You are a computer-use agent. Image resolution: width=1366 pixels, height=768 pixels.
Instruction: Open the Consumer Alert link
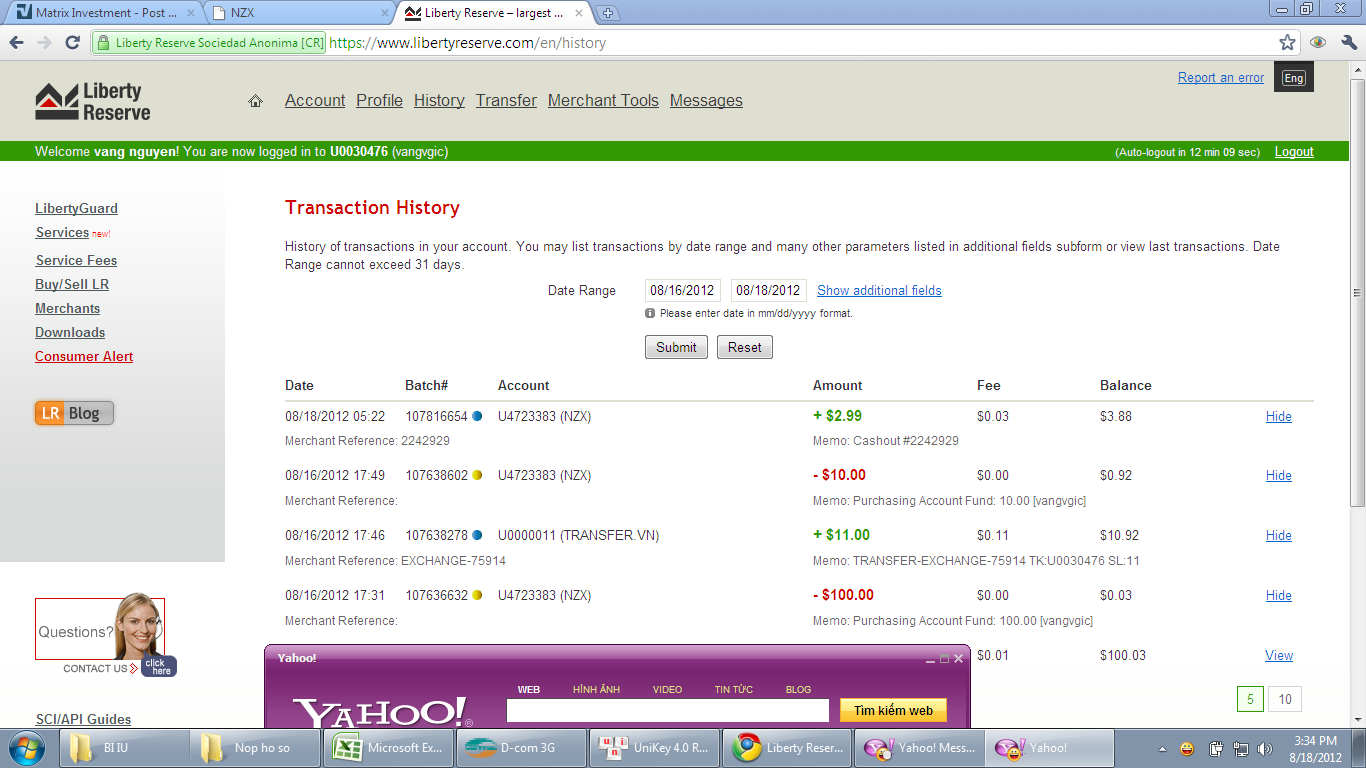84,357
